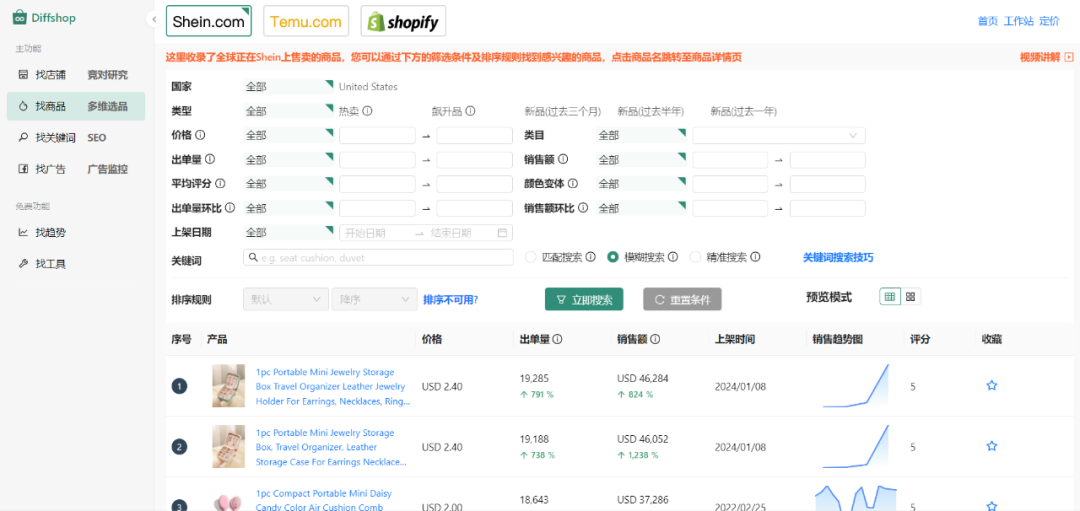Viewport: 1080px width, 511px height.
Task: Select the 匹配搜索 radio option
Action: [x=530, y=257]
